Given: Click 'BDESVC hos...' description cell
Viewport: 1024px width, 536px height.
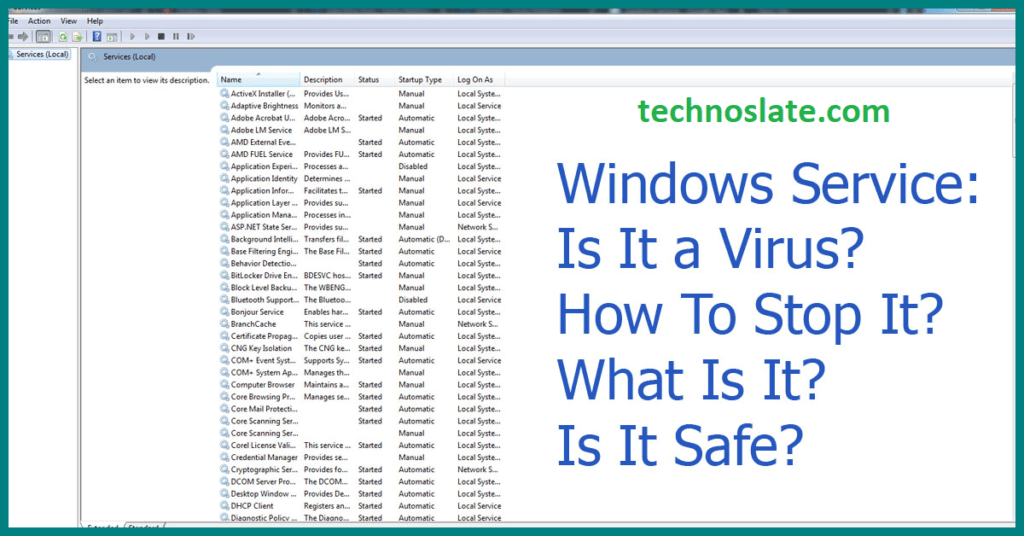Looking at the screenshot, I should coord(327,276).
